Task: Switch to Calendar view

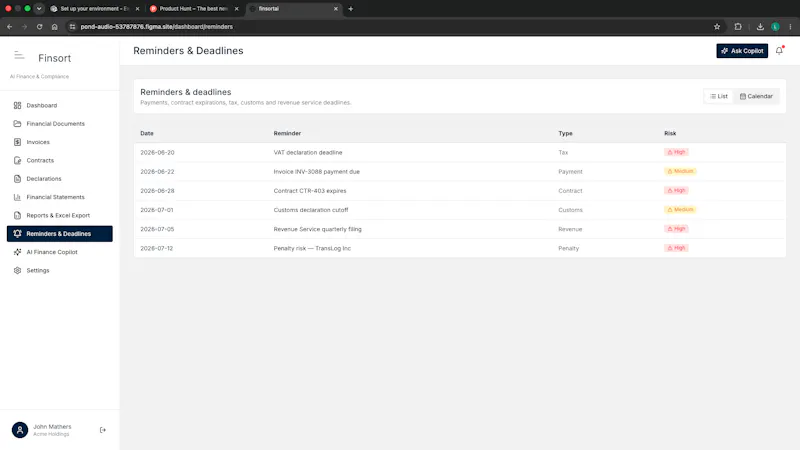Action: tap(756, 96)
